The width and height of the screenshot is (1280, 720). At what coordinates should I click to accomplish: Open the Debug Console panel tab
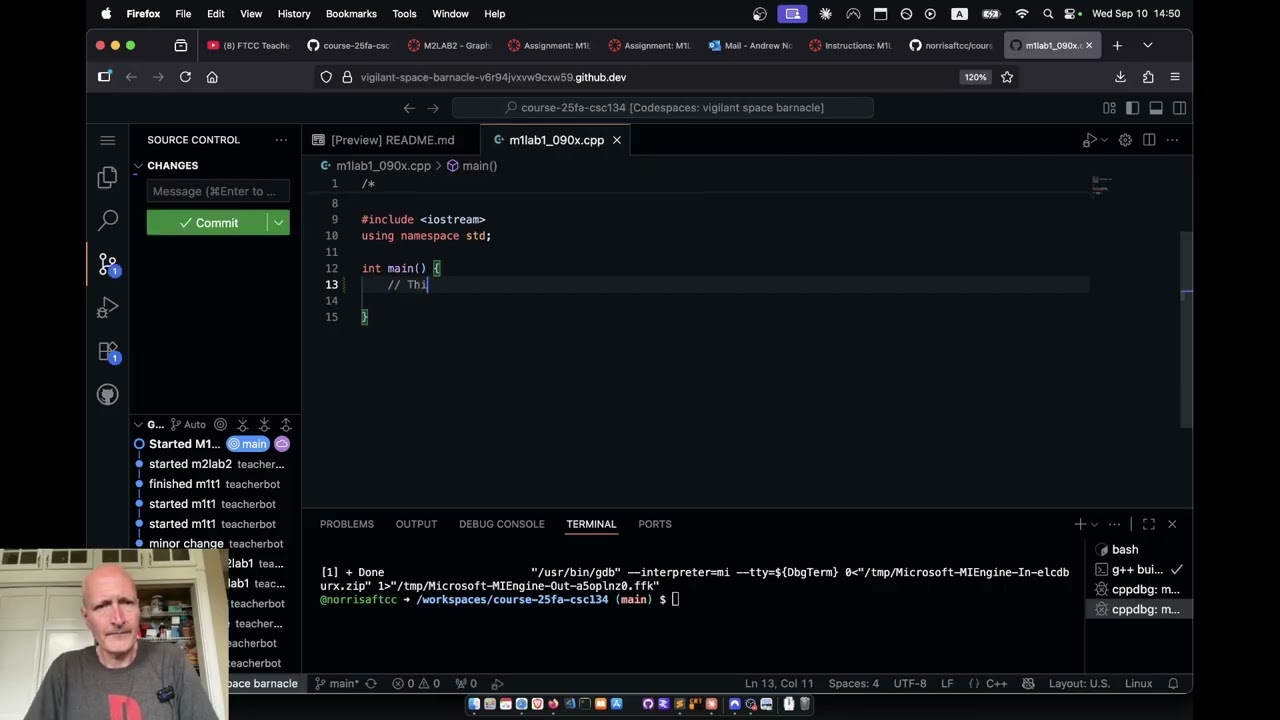pyautogui.click(x=502, y=524)
